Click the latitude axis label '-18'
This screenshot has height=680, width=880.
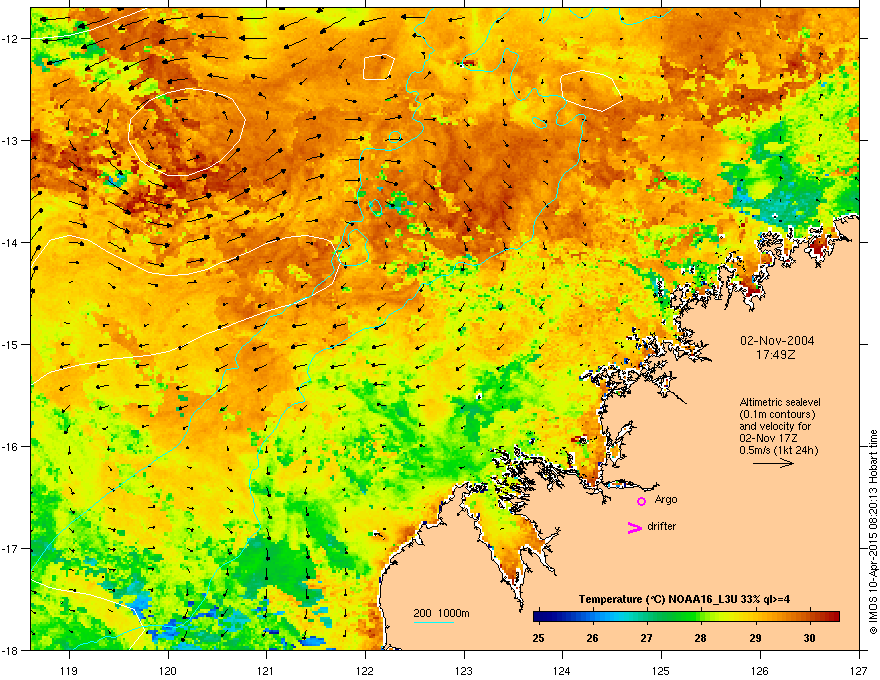11,650
